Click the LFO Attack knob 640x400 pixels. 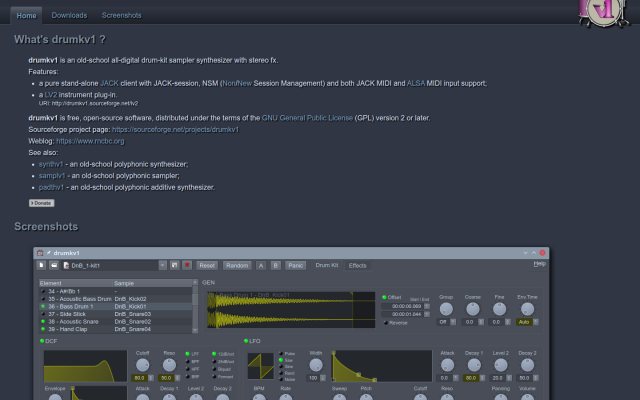[447, 365]
